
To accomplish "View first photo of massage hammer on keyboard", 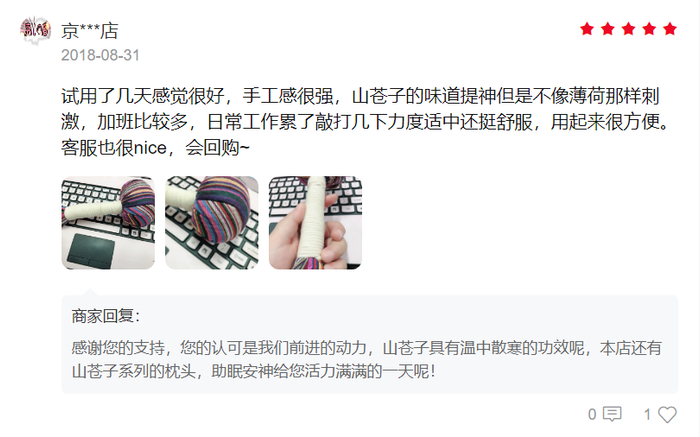I will (108, 223).
